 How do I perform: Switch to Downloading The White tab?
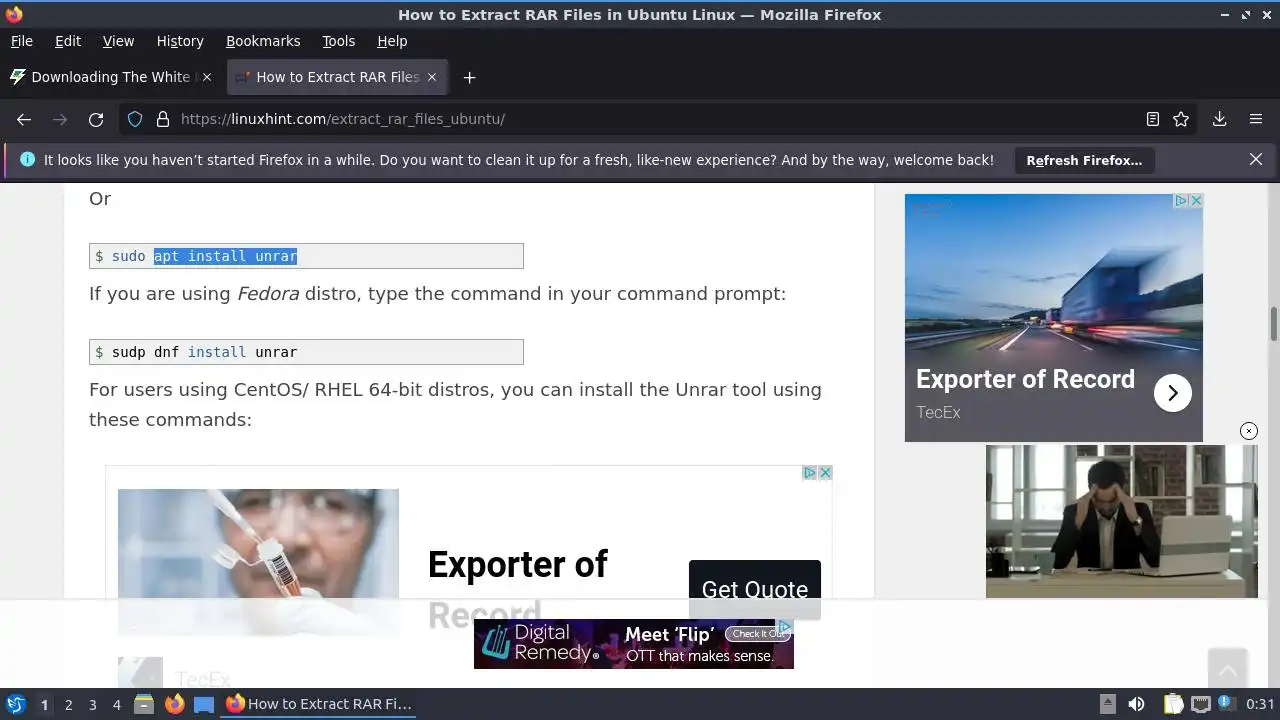[110, 77]
